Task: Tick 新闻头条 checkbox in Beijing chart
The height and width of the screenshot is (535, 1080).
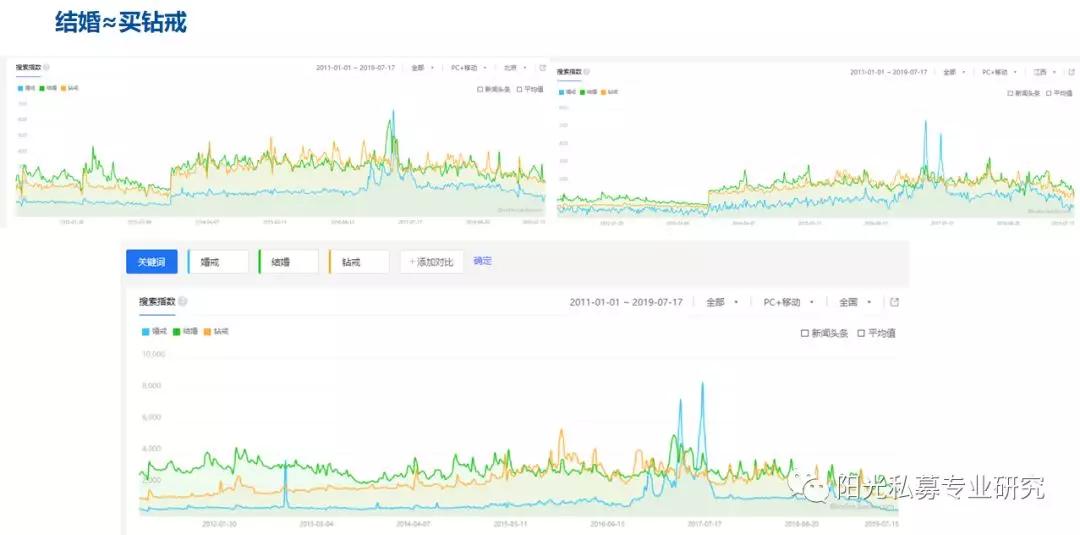Action: coord(480,90)
